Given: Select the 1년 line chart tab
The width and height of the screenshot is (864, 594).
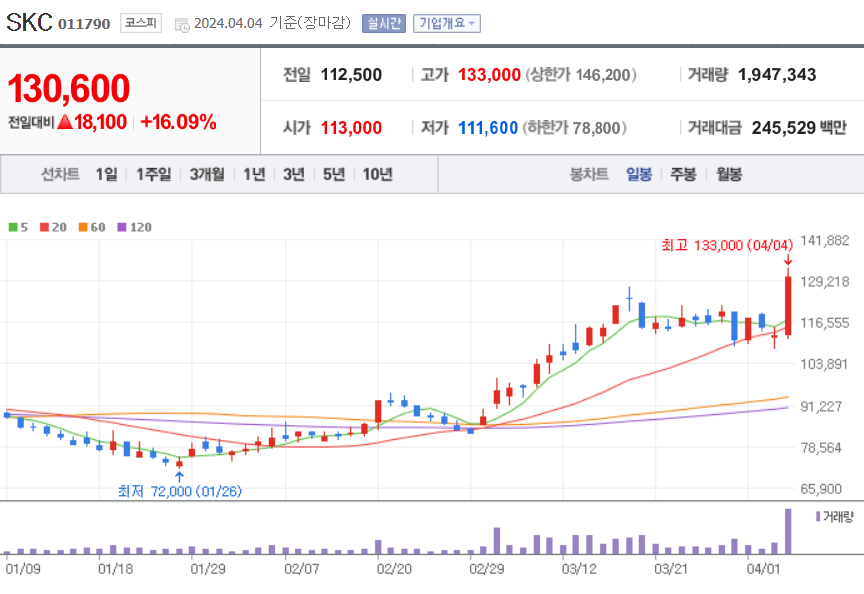Looking at the screenshot, I should [x=255, y=175].
